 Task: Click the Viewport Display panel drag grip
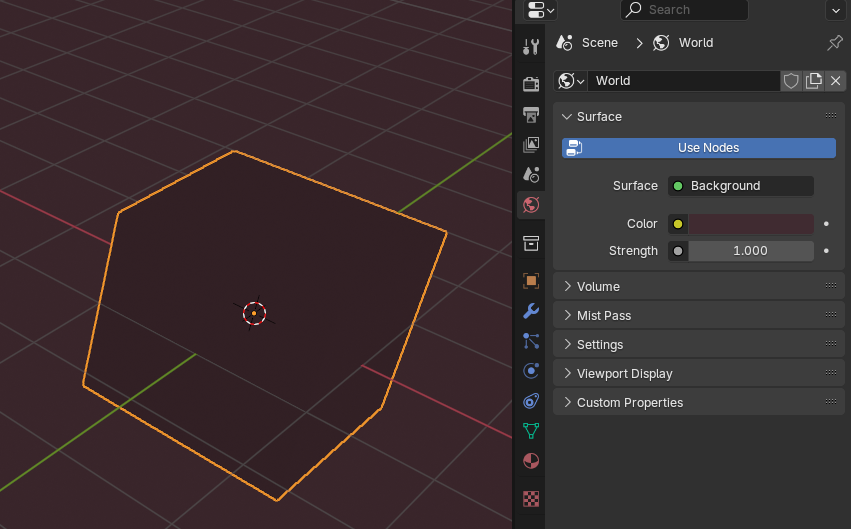[830, 372]
